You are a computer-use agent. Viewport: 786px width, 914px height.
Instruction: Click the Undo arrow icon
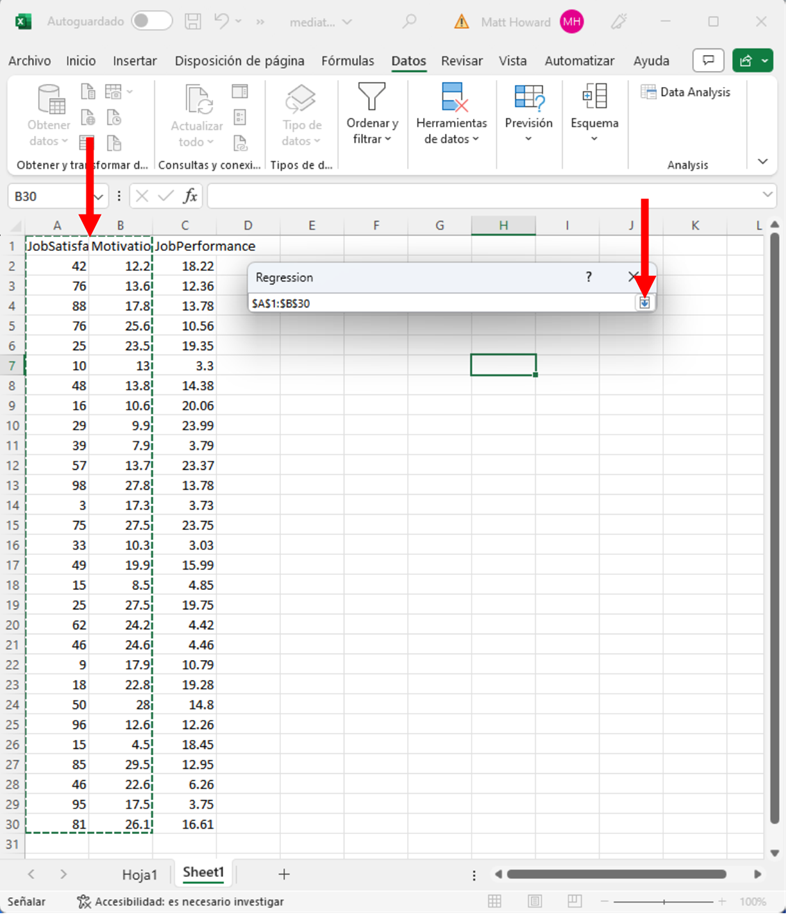tap(222, 21)
